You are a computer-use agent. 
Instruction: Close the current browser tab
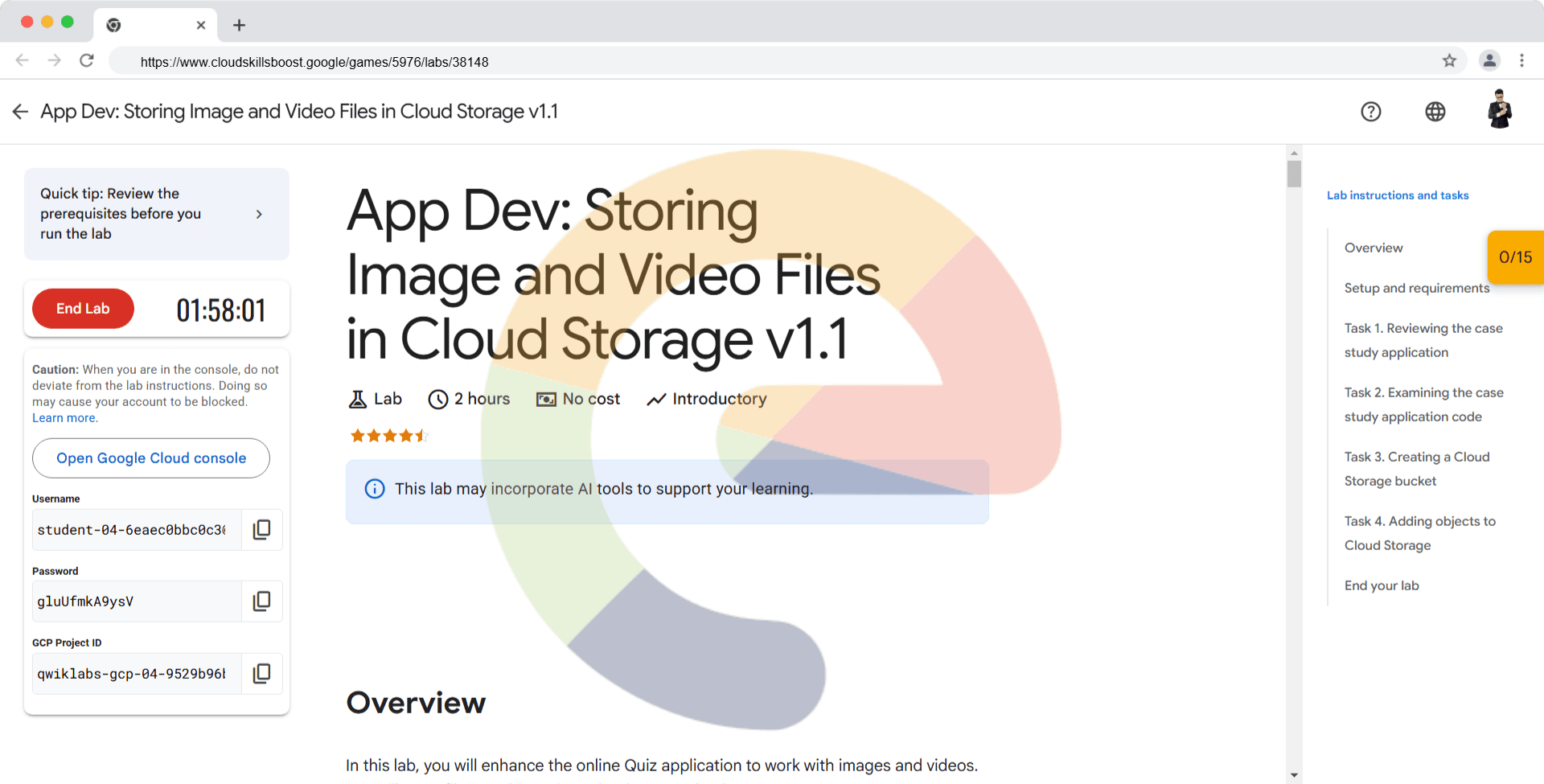click(x=201, y=25)
